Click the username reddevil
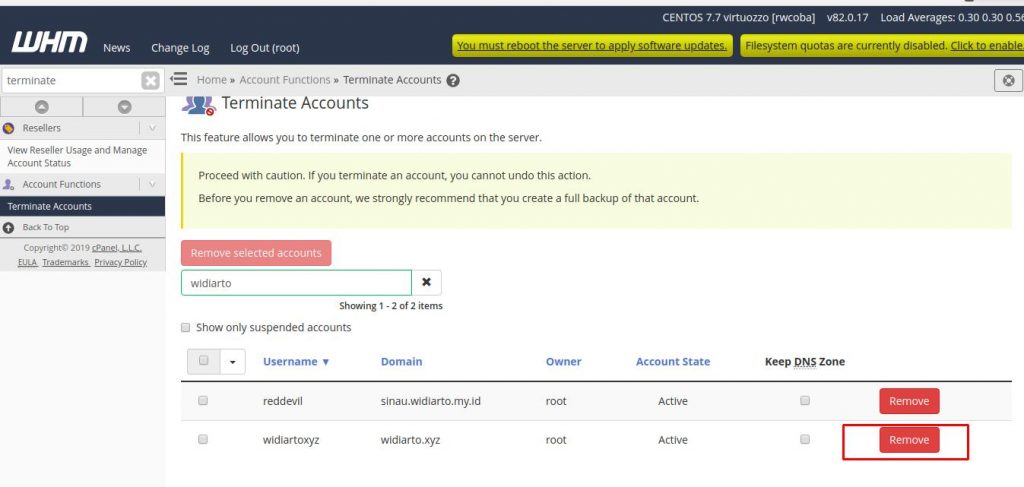The image size is (1024, 487). pyautogui.click(x=283, y=401)
